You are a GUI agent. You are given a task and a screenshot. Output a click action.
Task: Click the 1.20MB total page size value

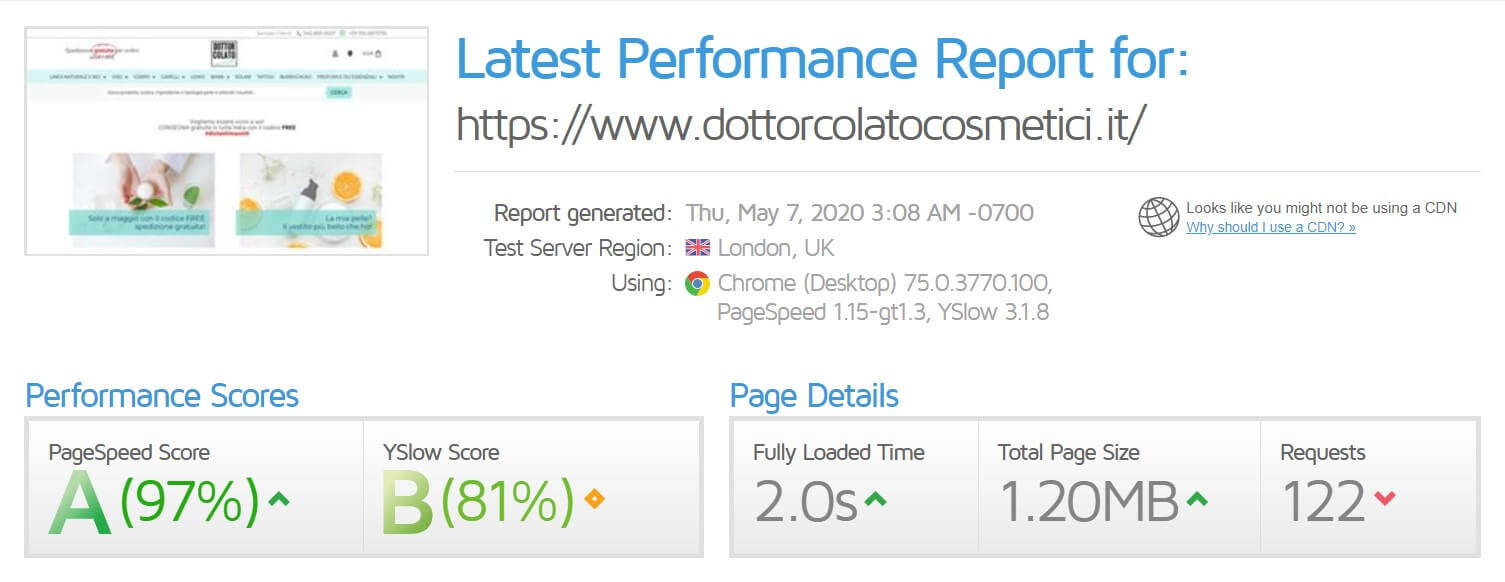click(1089, 502)
